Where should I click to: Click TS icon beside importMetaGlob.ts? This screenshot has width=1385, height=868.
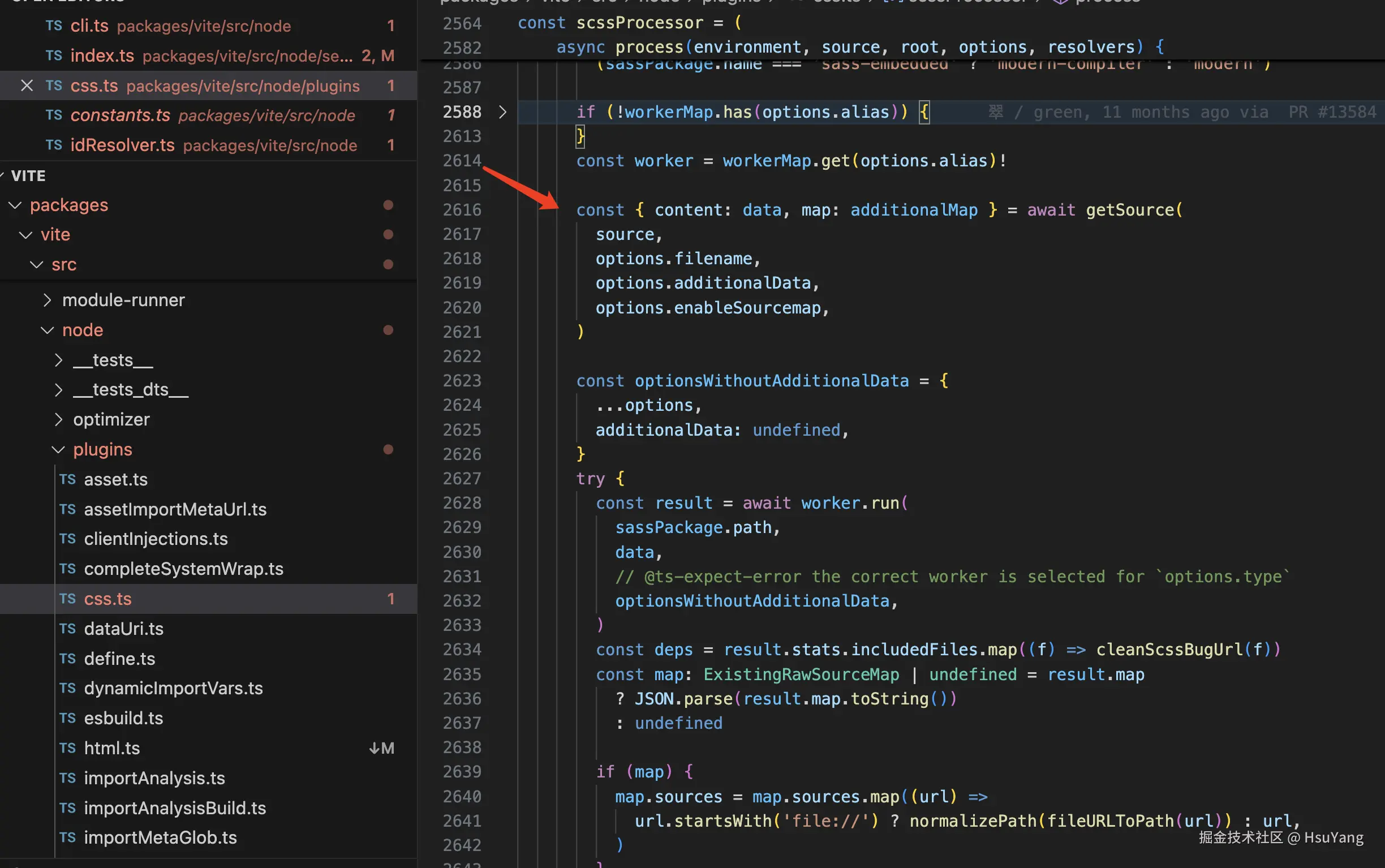click(x=67, y=837)
